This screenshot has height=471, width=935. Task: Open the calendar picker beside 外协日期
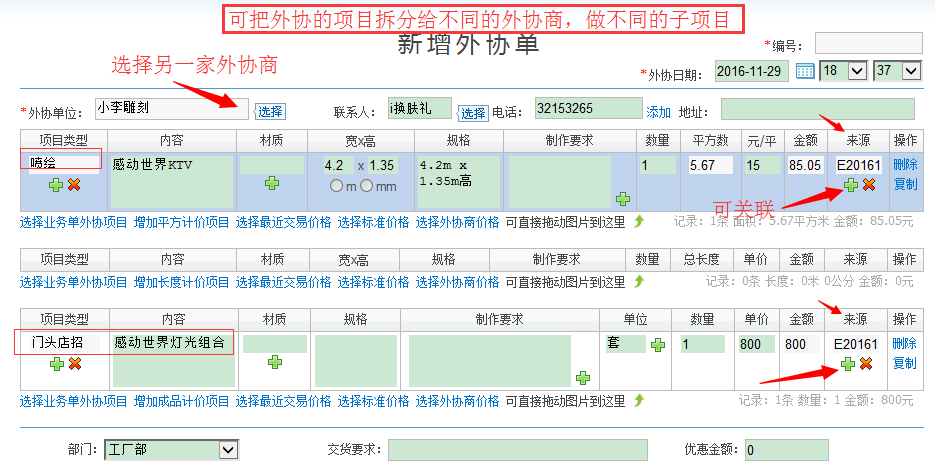(x=805, y=71)
